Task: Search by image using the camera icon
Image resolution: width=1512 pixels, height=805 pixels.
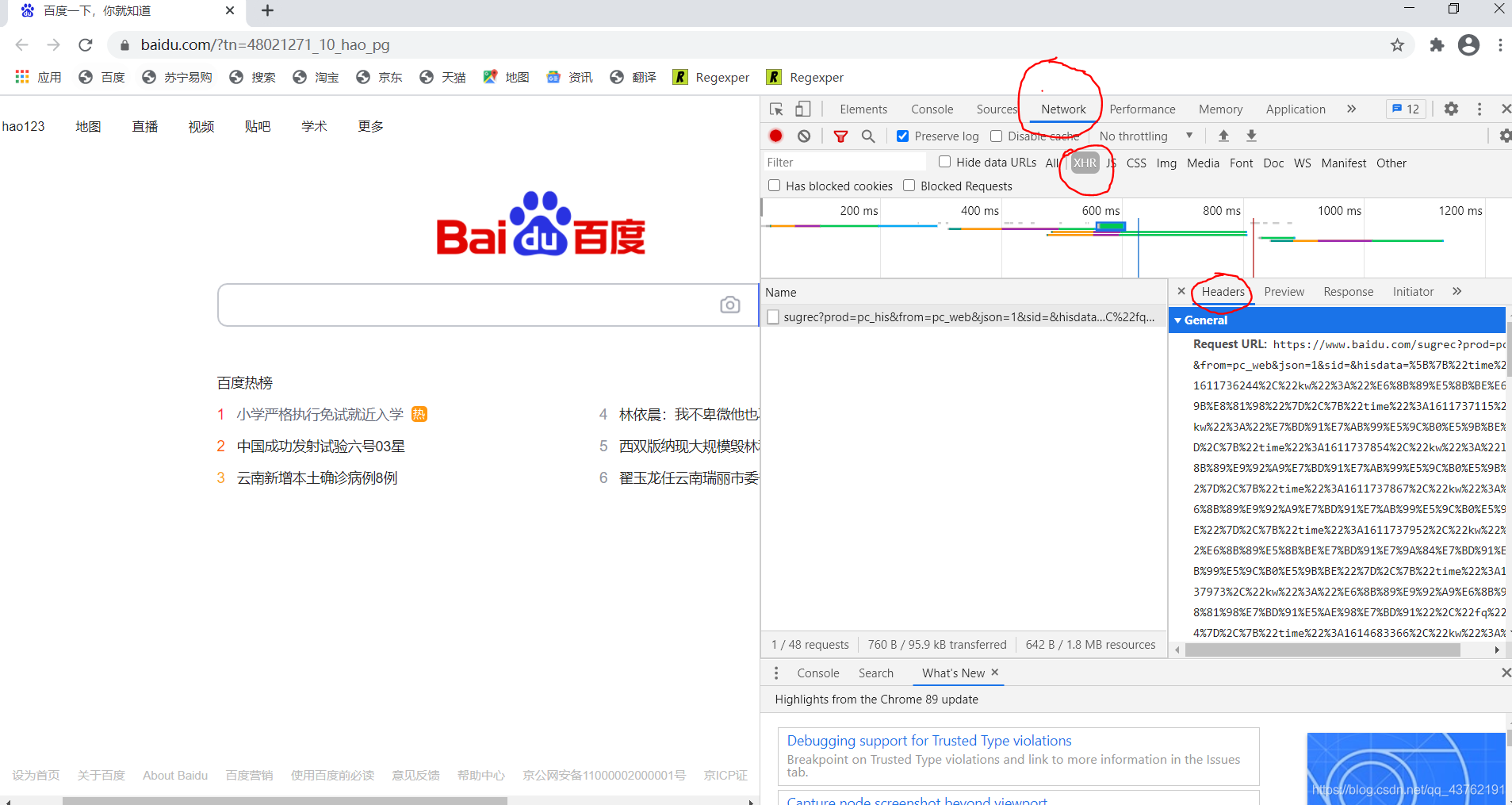Action: (730, 305)
